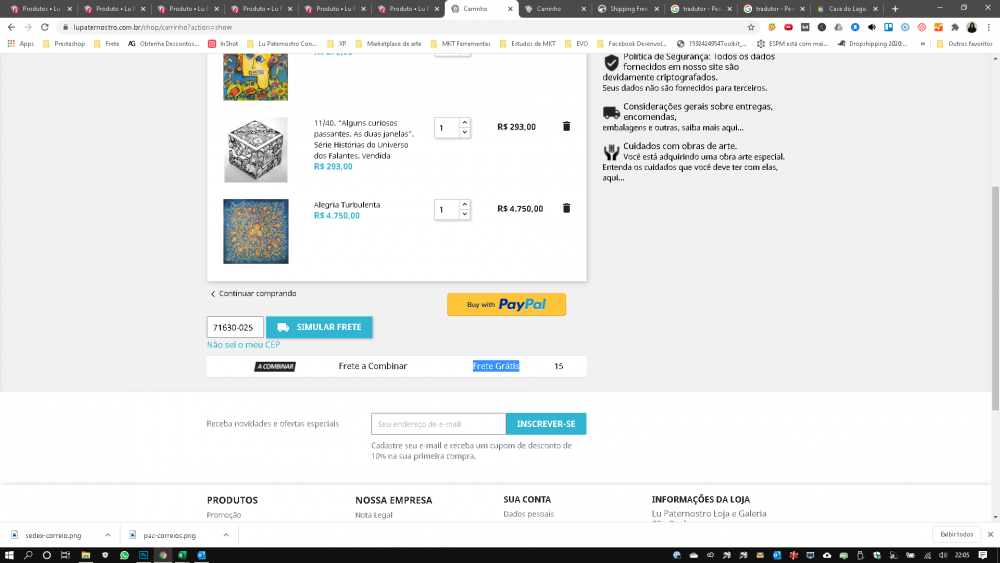1000x563 pixels.
Task: Switch to the second Carrinho tab
Action: [554, 9]
